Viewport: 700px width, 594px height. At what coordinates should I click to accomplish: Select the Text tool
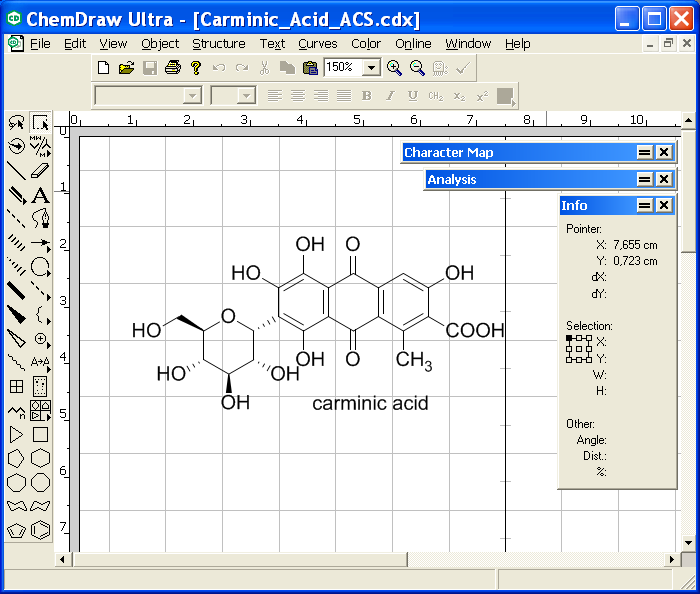coord(40,195)
